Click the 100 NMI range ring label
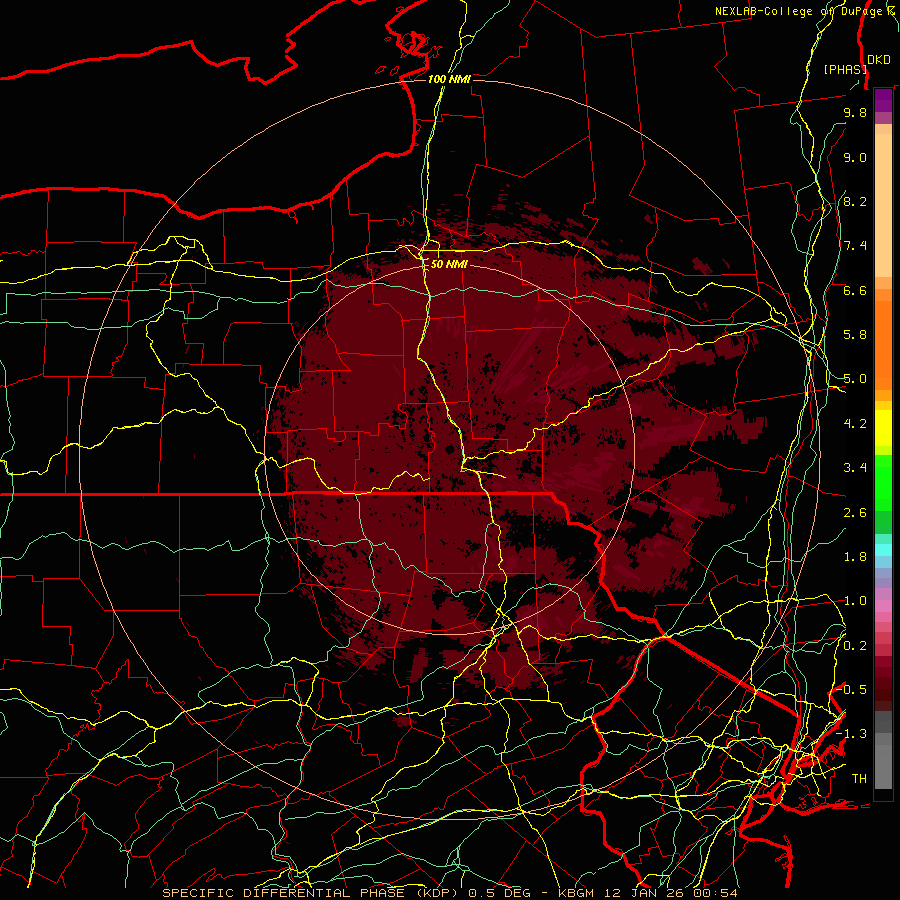The height and width of the screenshot is (900, 900). [x=449, y=79]
